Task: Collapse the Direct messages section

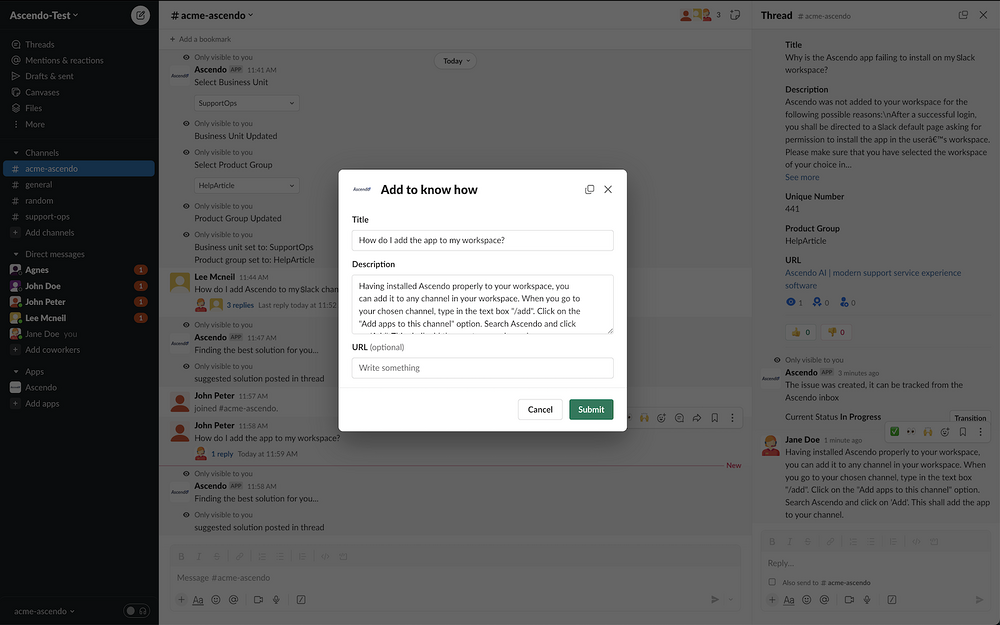Action: (x=16, y=254)
